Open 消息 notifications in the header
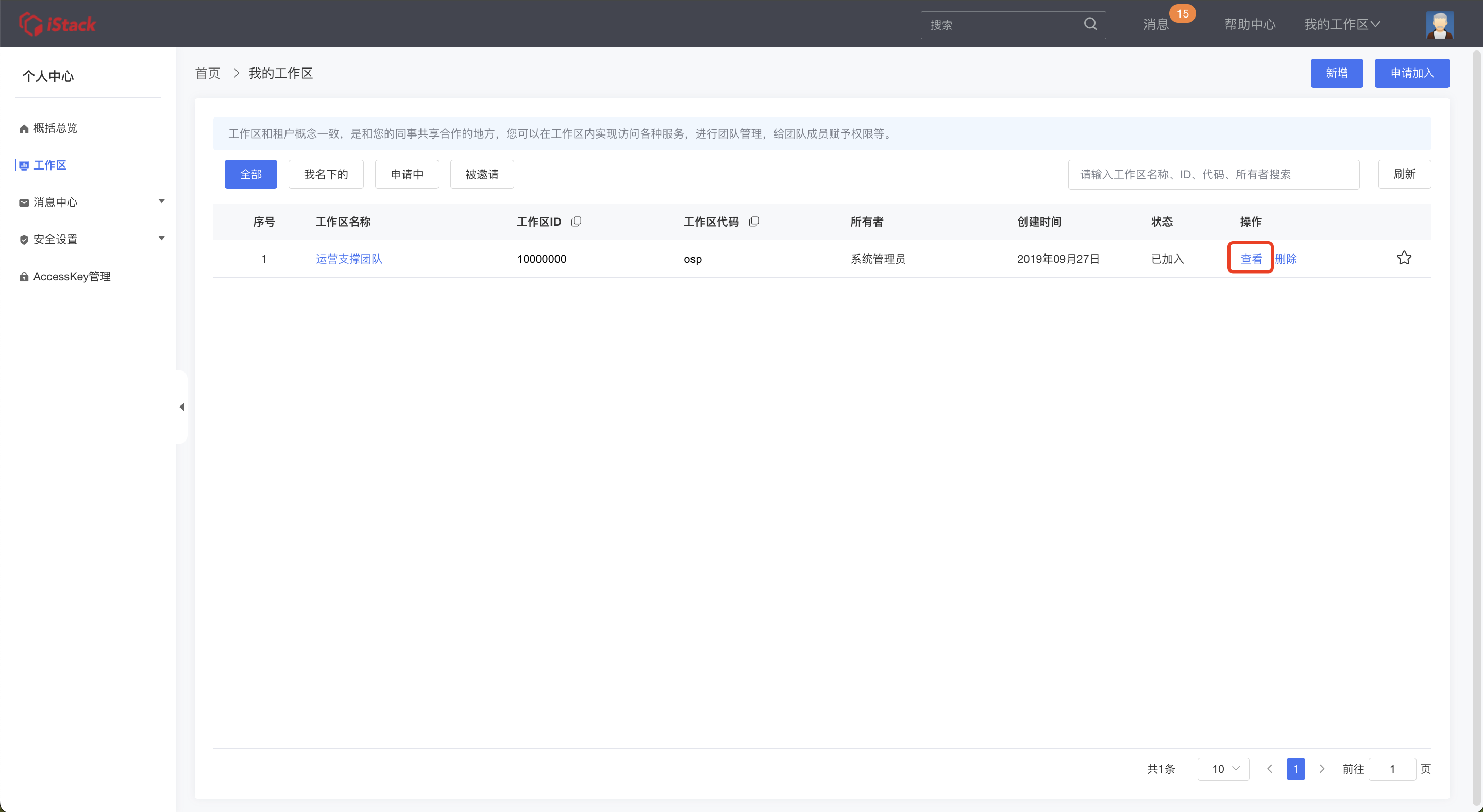Screen dimensions: 1483x812 (x=1156, y=25)
